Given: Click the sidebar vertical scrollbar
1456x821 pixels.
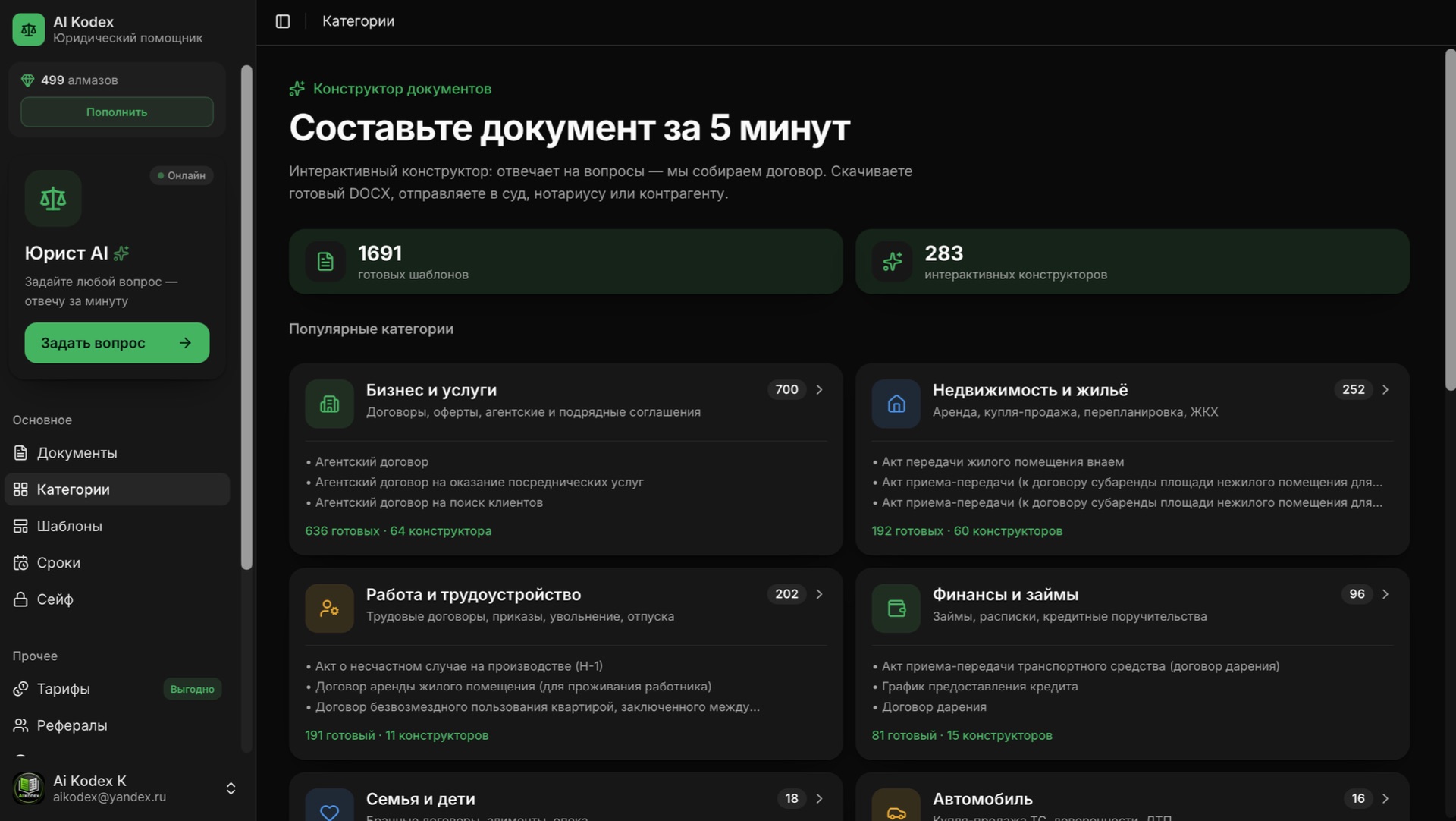Looking at the screenshot, I should click(x=246, y=317).
